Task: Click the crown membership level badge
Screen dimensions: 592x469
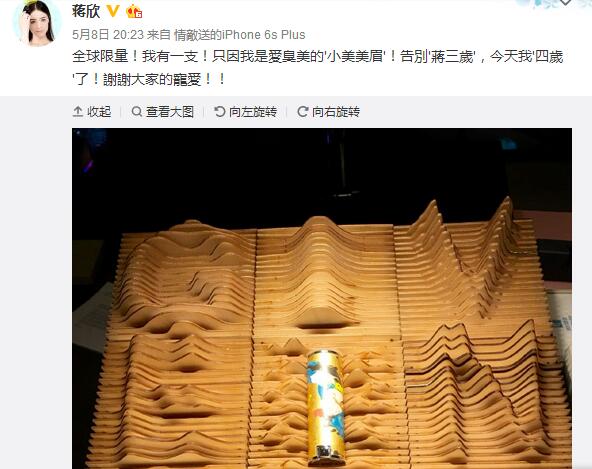Action: pos(134,12)
